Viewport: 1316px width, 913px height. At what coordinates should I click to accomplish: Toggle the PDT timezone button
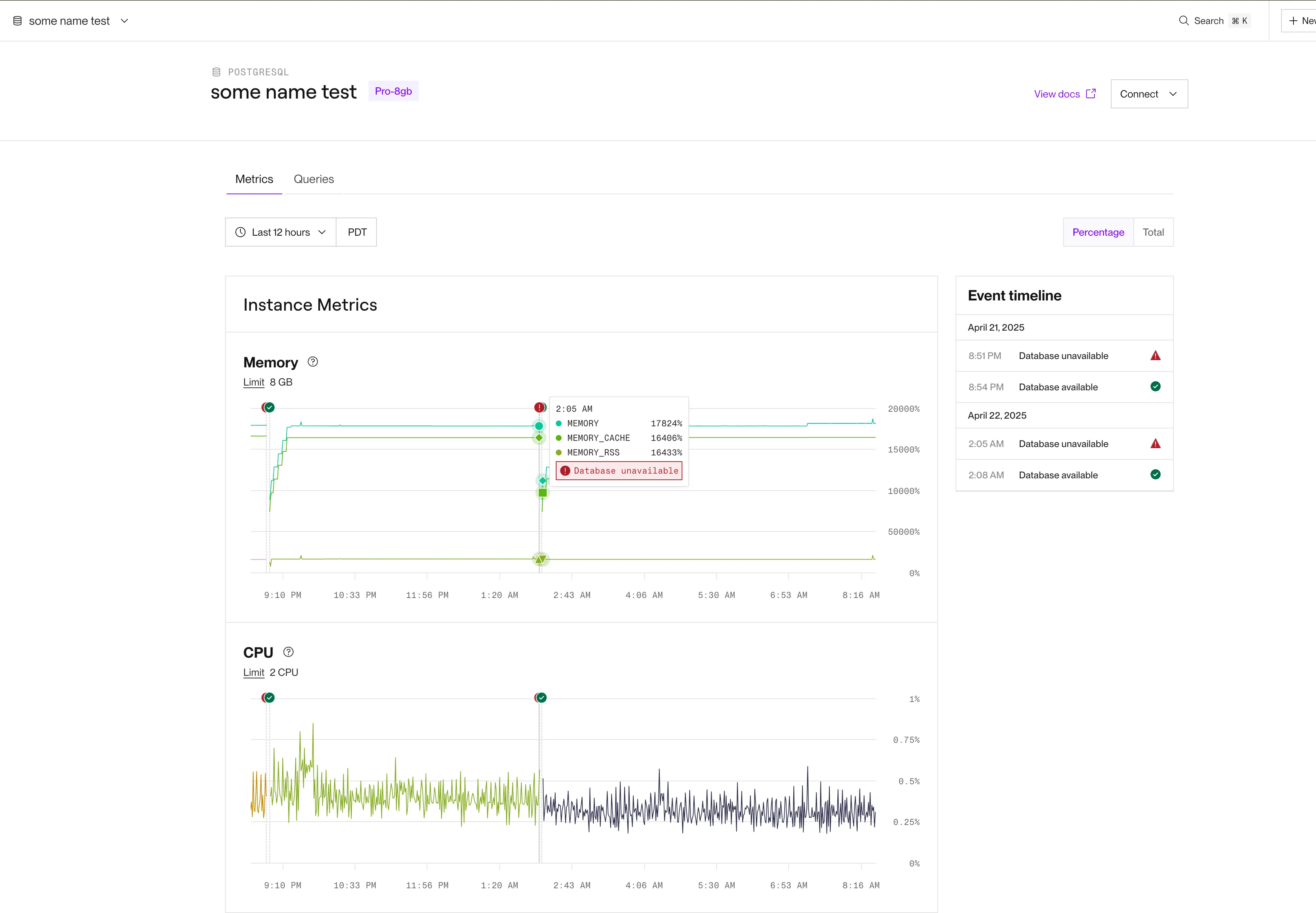(357, 232)
